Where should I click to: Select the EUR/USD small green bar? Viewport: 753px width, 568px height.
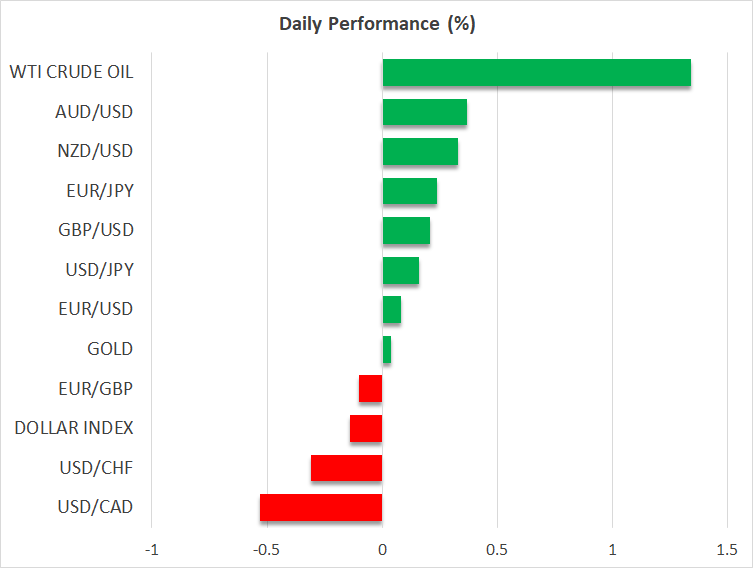[391, 309]
